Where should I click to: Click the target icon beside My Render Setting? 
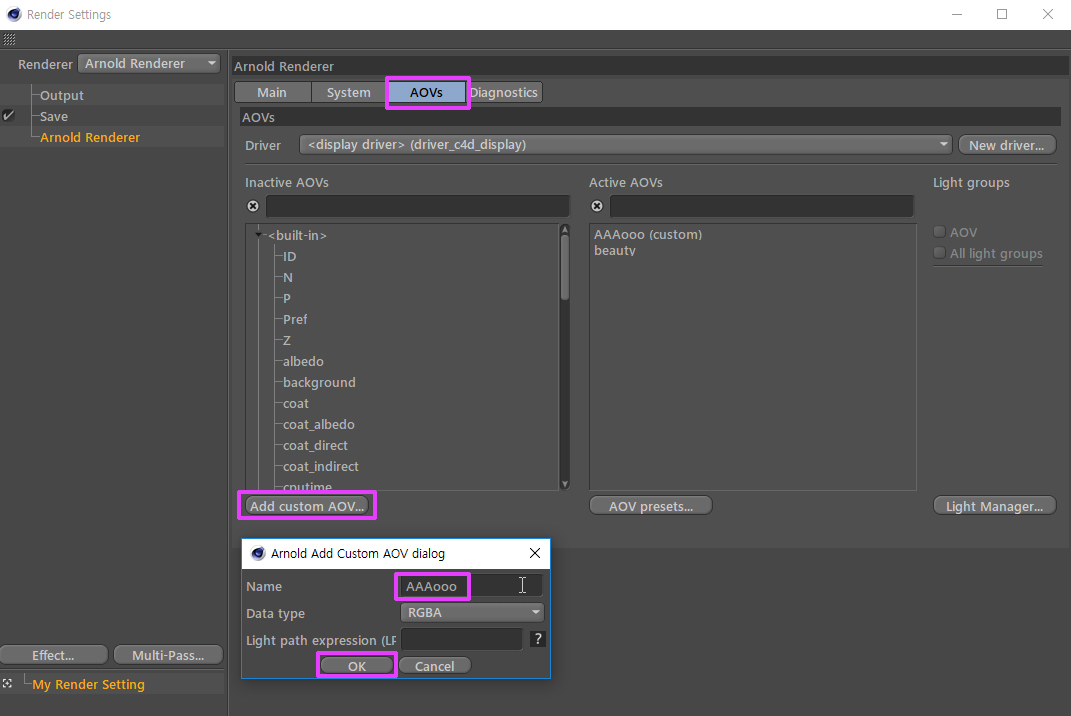point(7,683)
